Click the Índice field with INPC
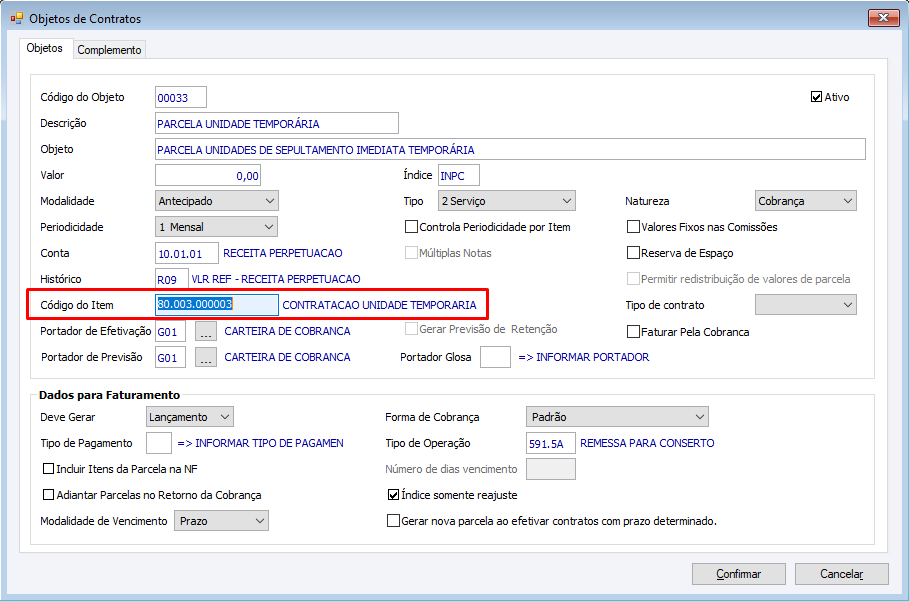Viewport: 909px width, 601px height. pyautogui.click(x=459, y=176)
